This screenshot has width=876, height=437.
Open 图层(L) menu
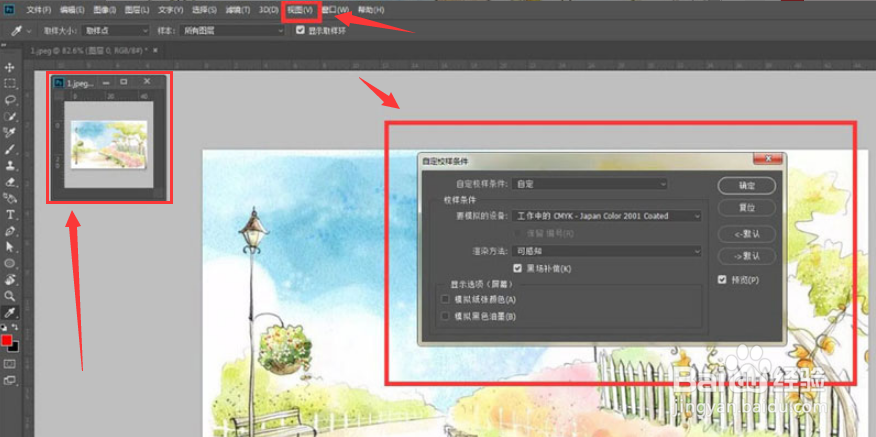[137, 10]
